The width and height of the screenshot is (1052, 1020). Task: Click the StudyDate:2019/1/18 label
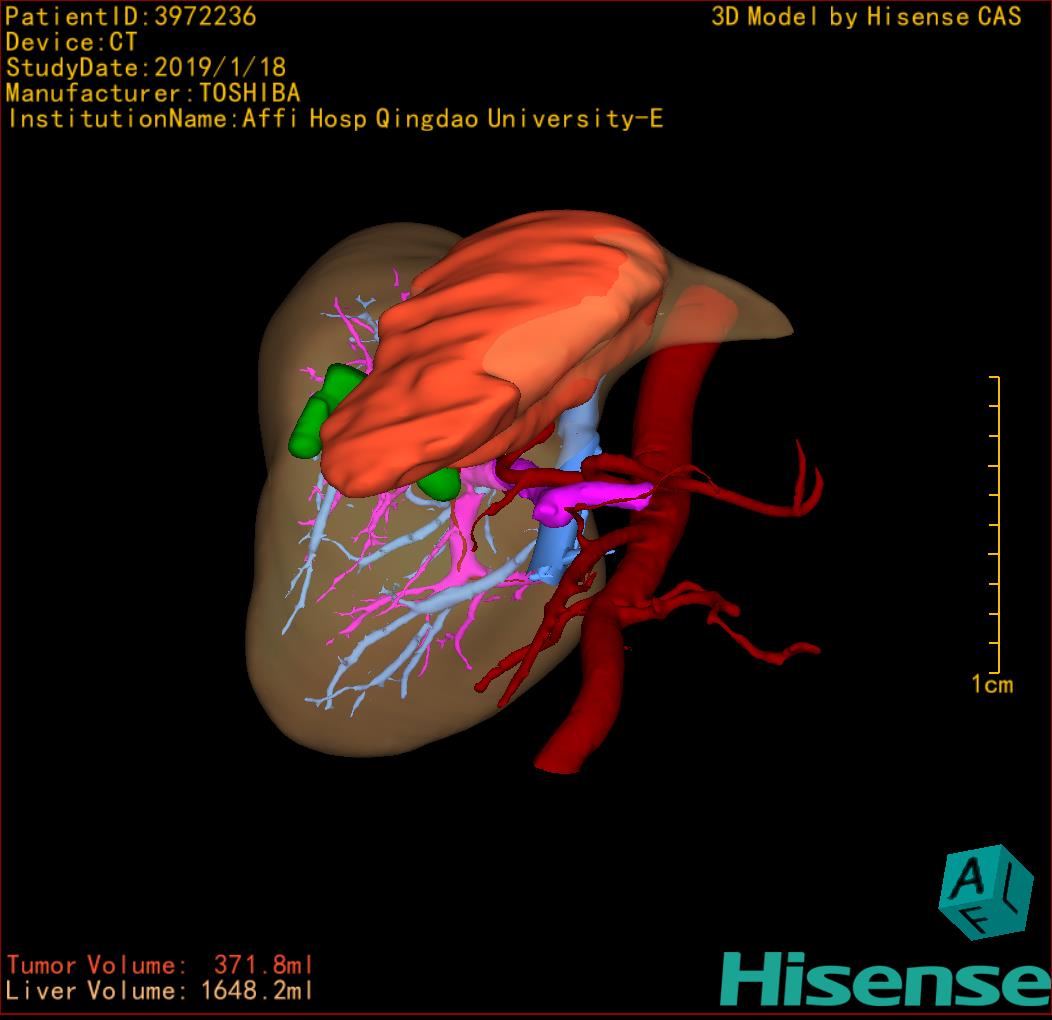click(x=146, y=67)
